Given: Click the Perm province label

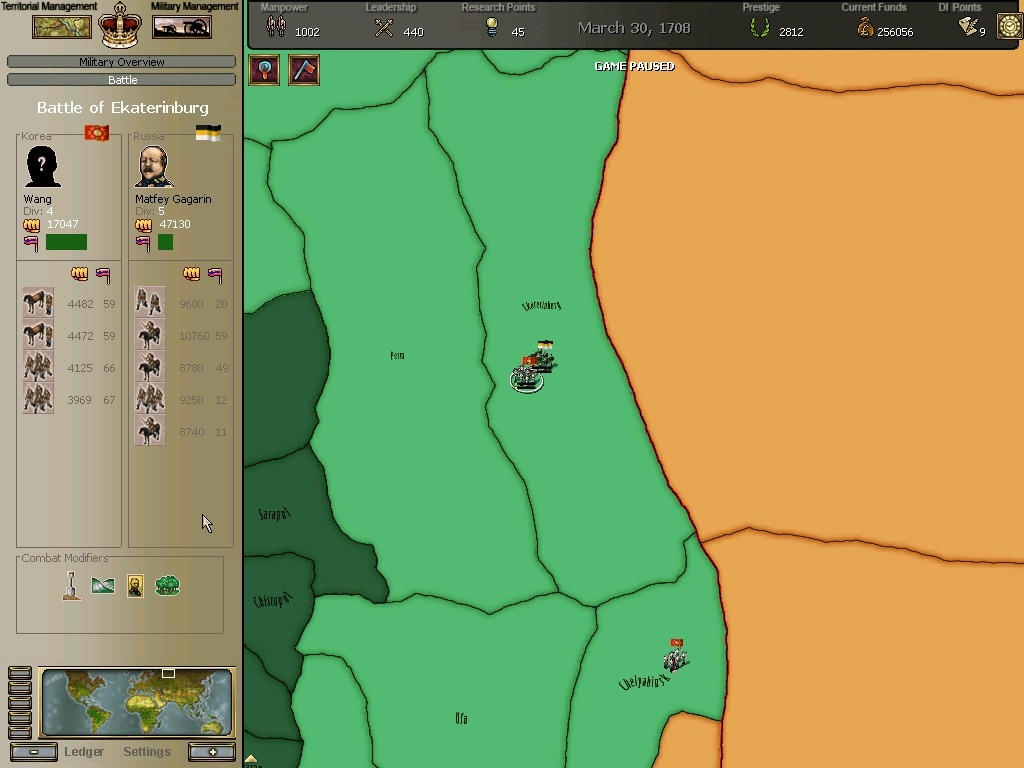Looking at the screenshot, I should 397,355.
